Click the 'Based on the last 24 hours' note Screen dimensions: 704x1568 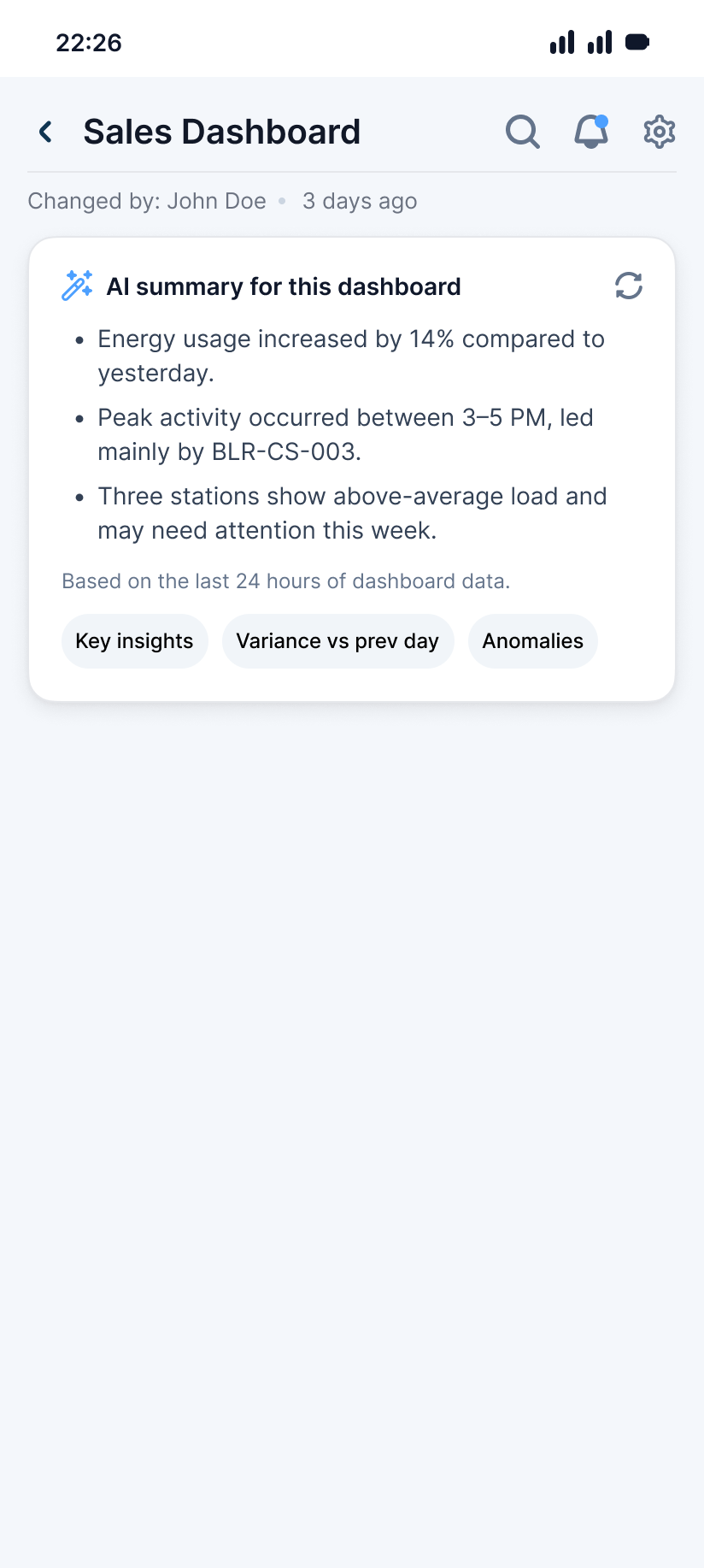(285, 581)
